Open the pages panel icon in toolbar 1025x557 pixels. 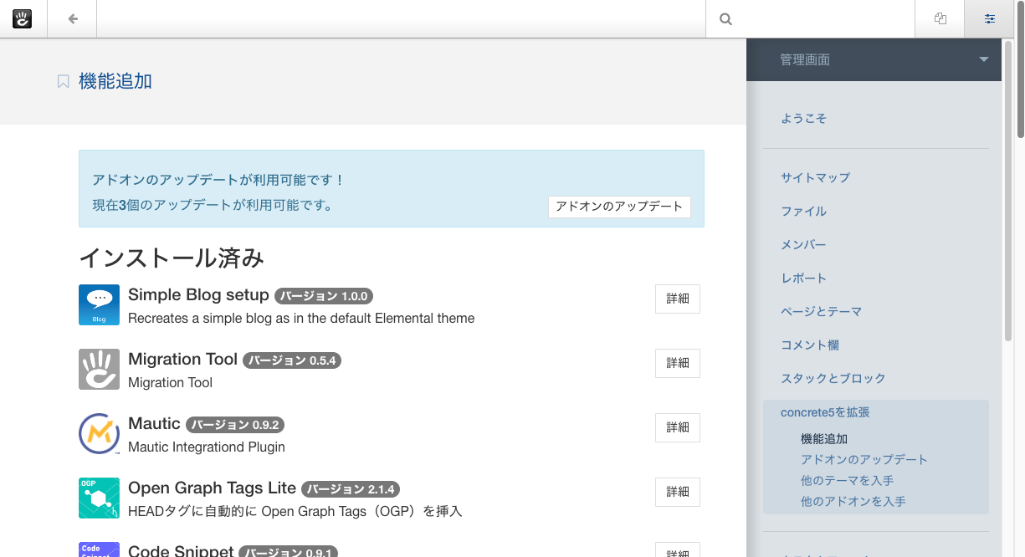point(940,19)
